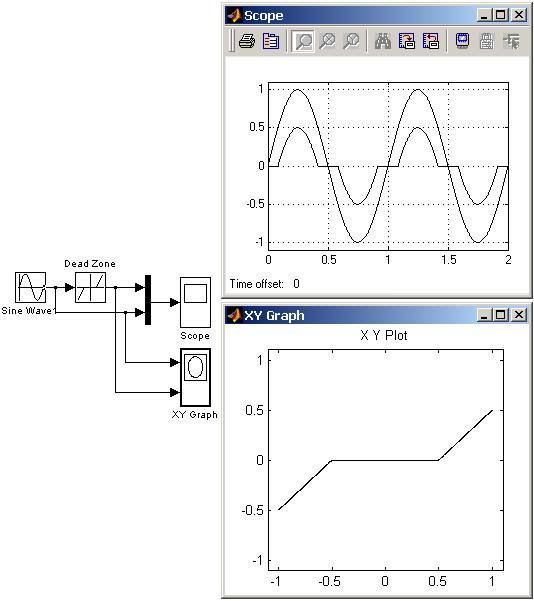Close the XY Graph window
The width and height of the screenshot is (534, 601).
click(519, 315)
